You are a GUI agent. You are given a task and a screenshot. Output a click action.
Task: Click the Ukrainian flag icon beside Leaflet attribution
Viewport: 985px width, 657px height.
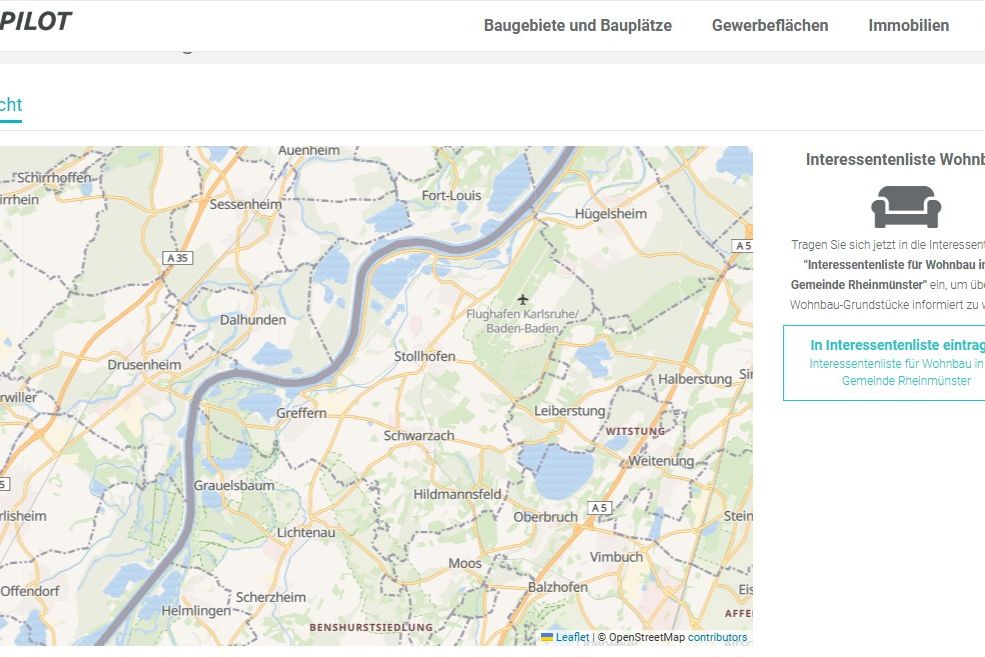coord(546,636)
